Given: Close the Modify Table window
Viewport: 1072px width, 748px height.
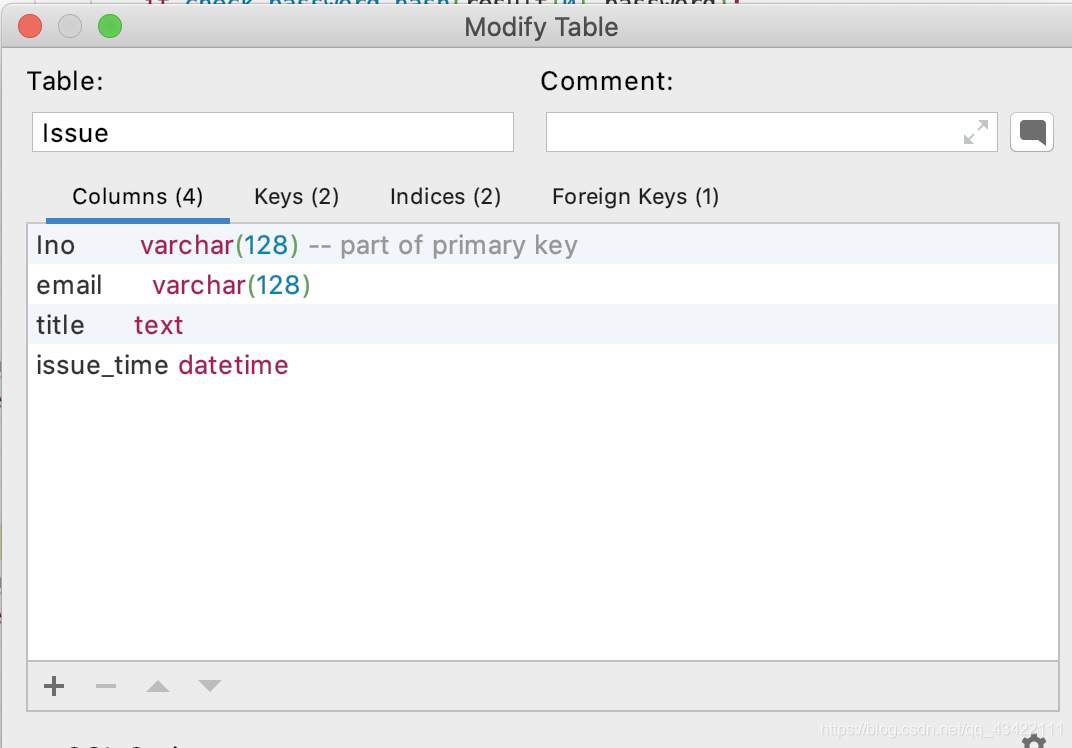Looking at the screenshot, I should click(30, 27).
